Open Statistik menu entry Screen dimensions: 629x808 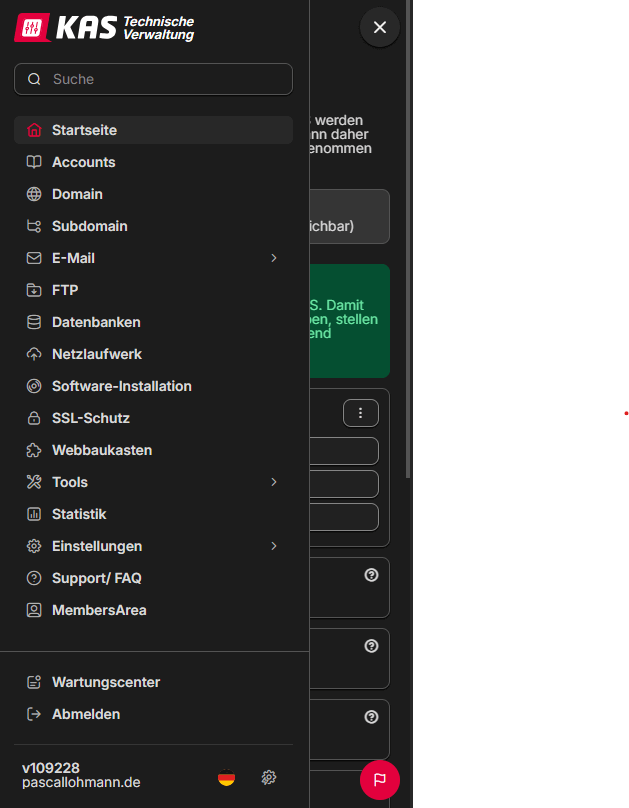[154, 514]
